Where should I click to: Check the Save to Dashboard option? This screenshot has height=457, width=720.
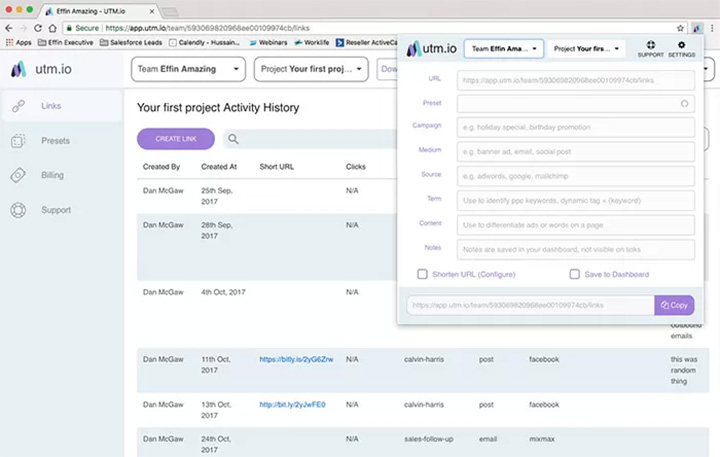pyautogui.click(x=574, y=274)
